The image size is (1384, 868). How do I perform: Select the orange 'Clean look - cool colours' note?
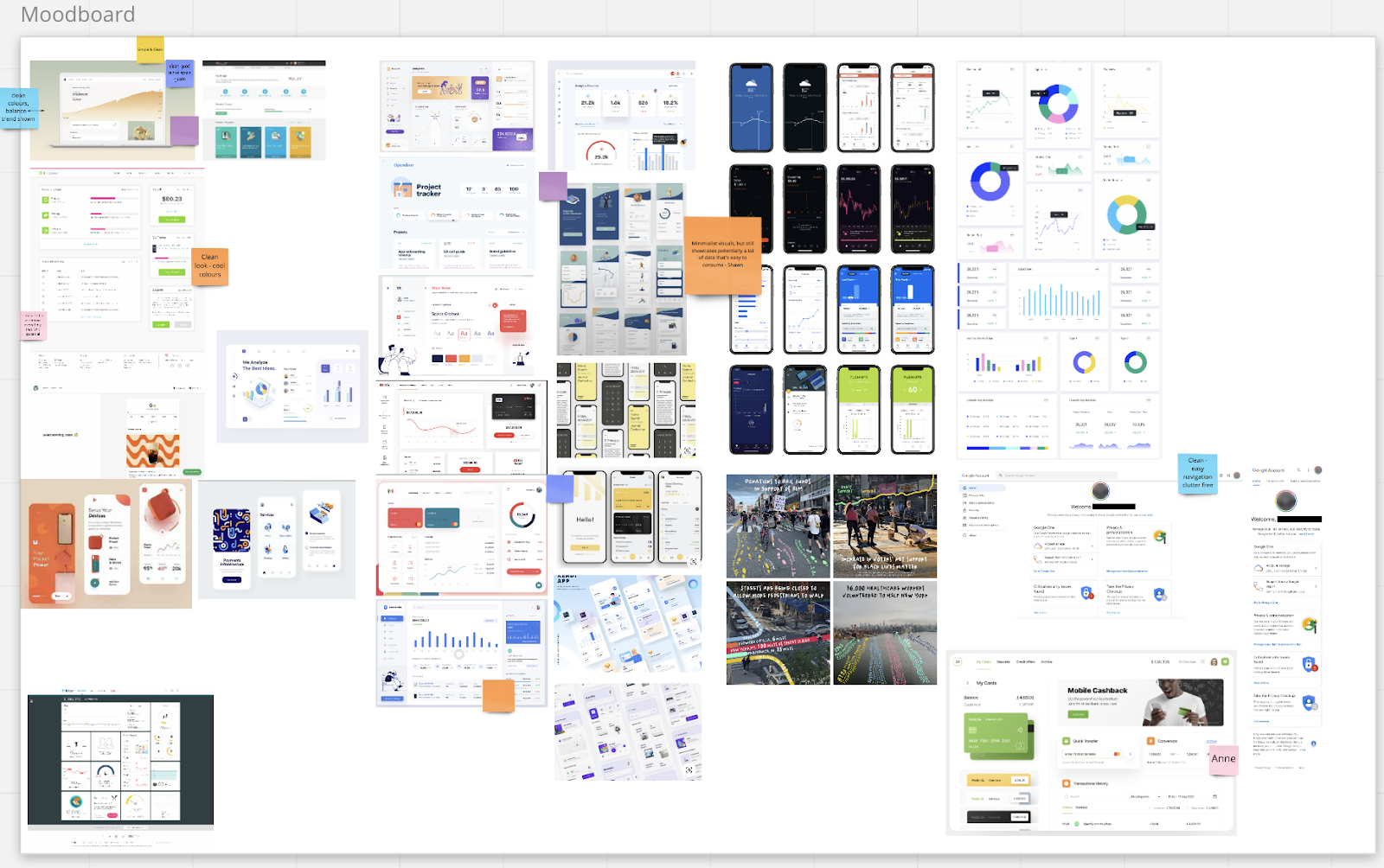[x=209, y=265]
